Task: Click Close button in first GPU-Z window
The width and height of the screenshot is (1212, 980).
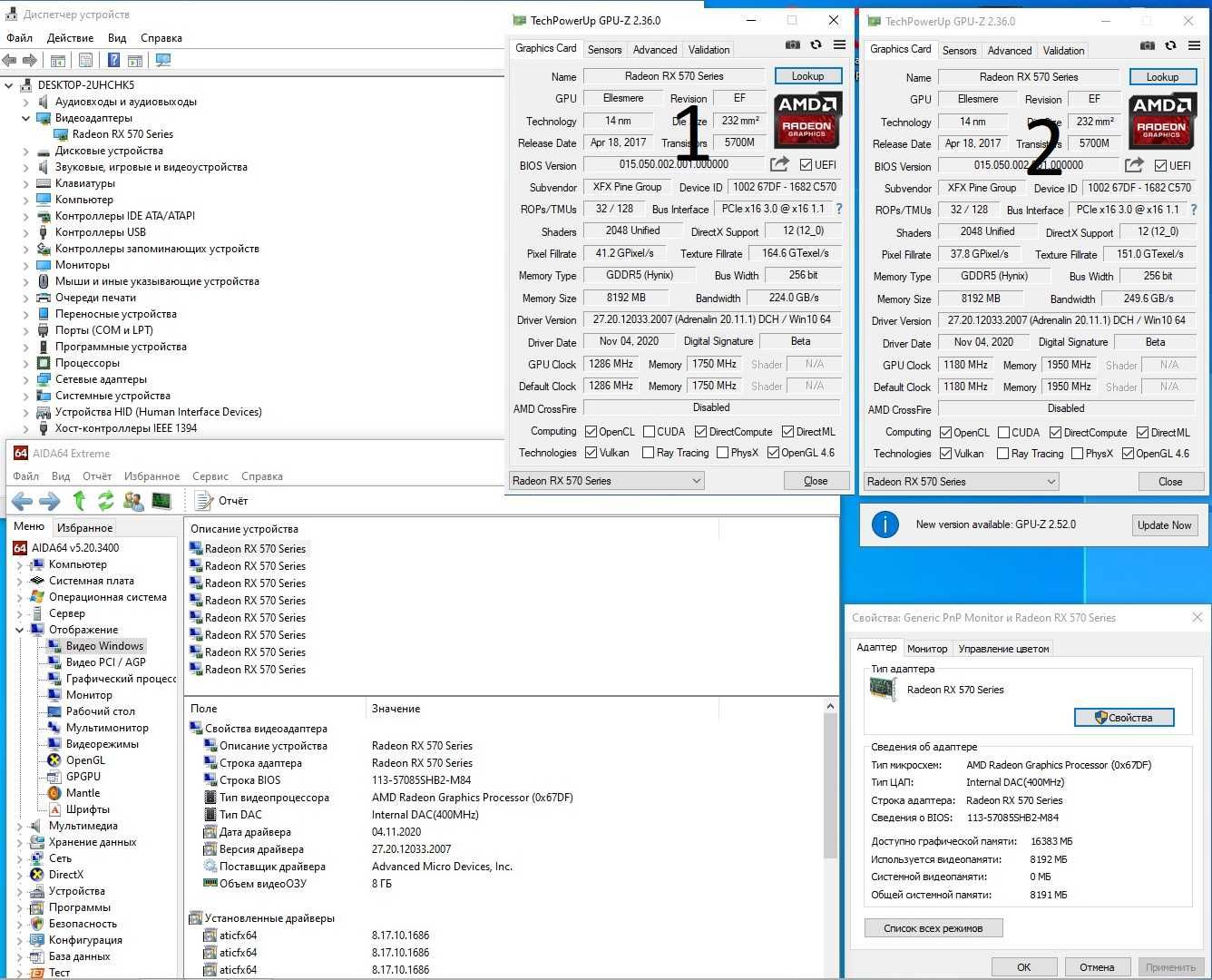Action: [816, 481]
